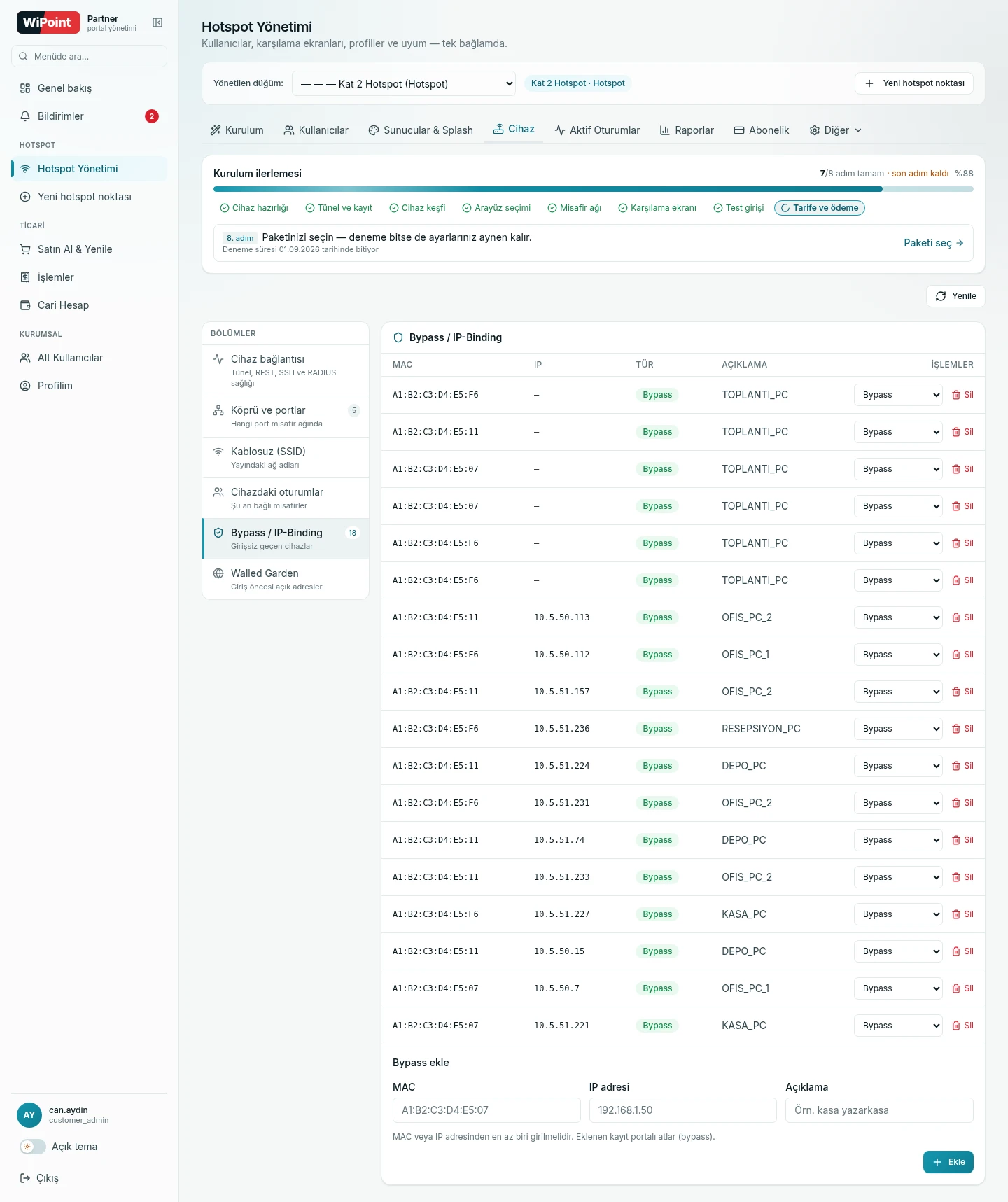Viewport: 1008px width, 1202px height.
Task: Click the Tarife ve ödeme step chip
Action: pyautogui.click(x=820, y=208)
